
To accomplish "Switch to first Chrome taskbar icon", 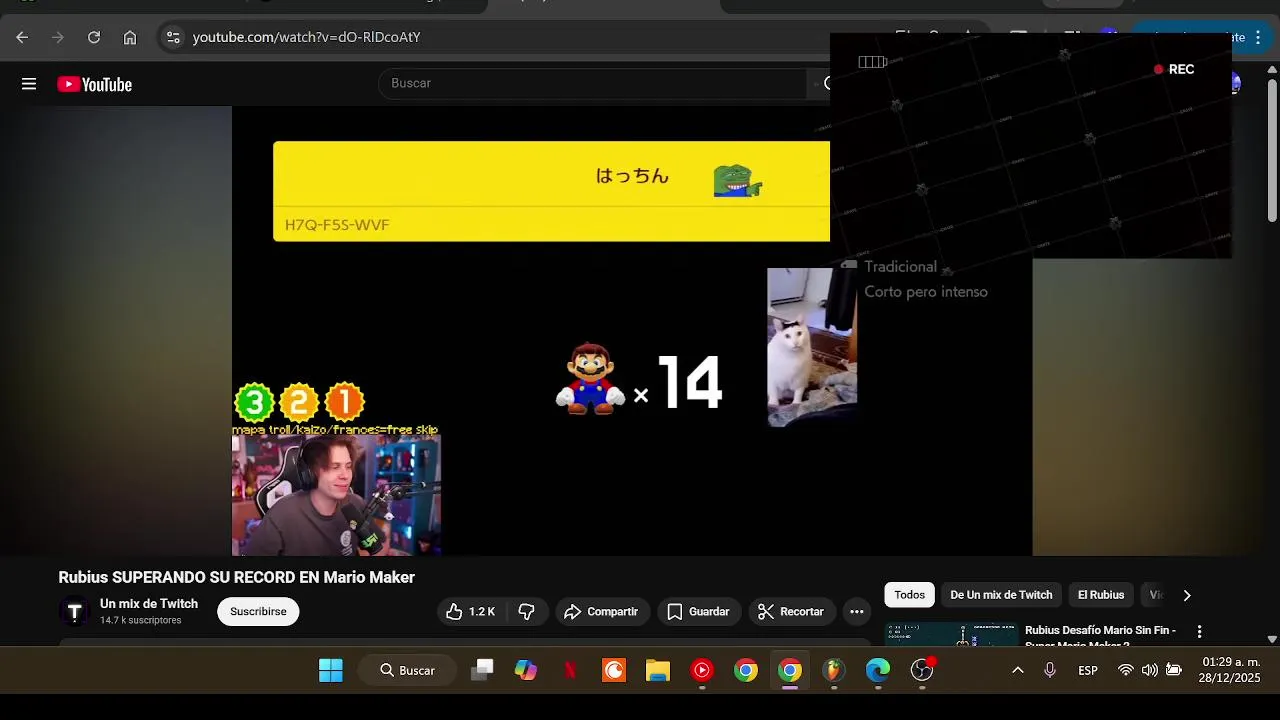I will (746, 670).
